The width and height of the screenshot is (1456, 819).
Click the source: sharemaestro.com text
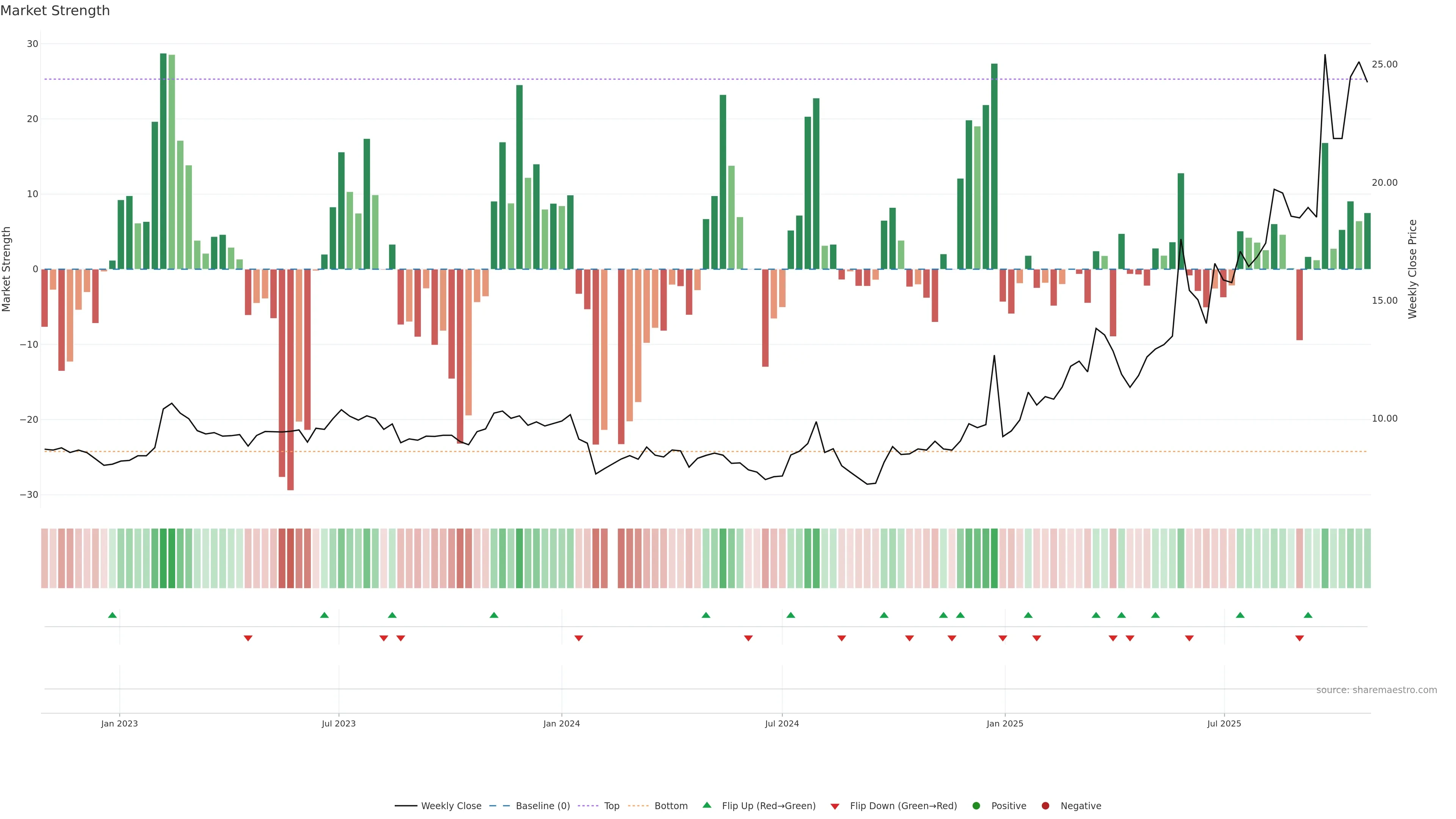point(1376,690)
